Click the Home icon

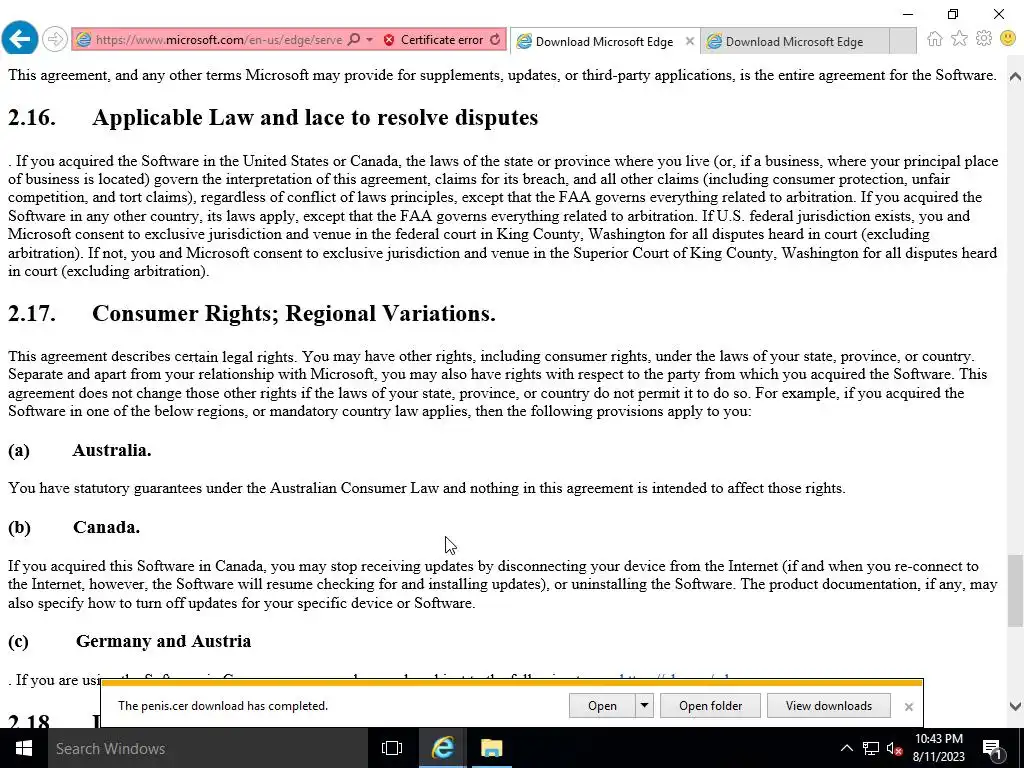point(935,39)
